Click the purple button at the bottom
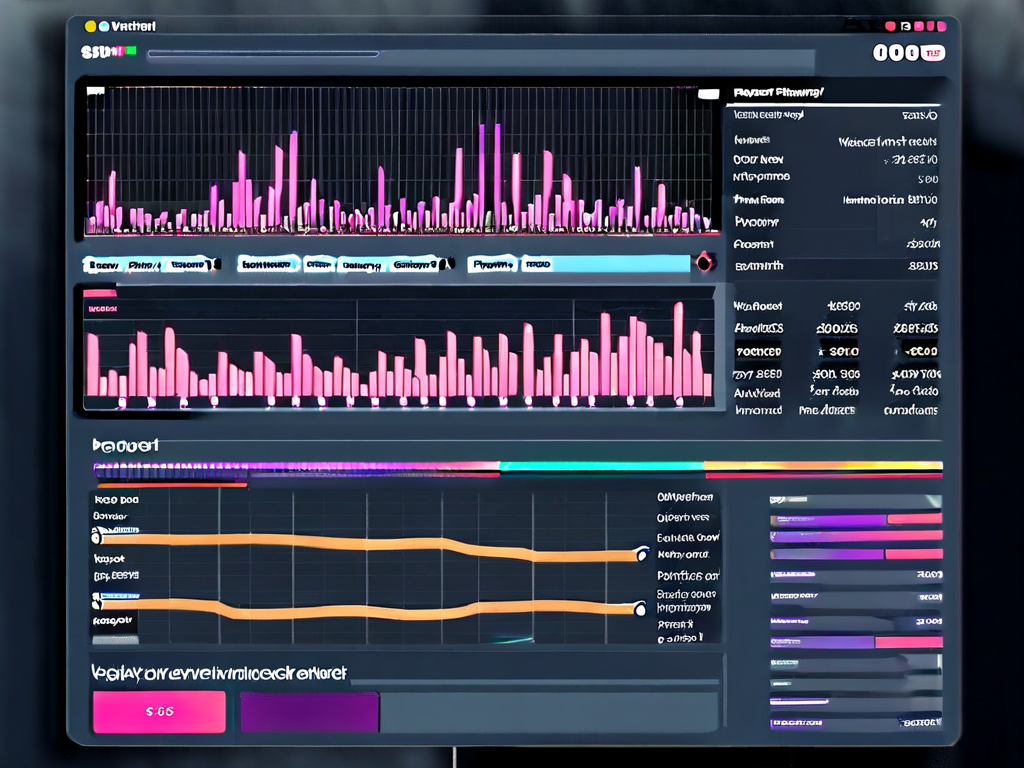The height and width of the screenshot is (768, 1024). point(309,712)
